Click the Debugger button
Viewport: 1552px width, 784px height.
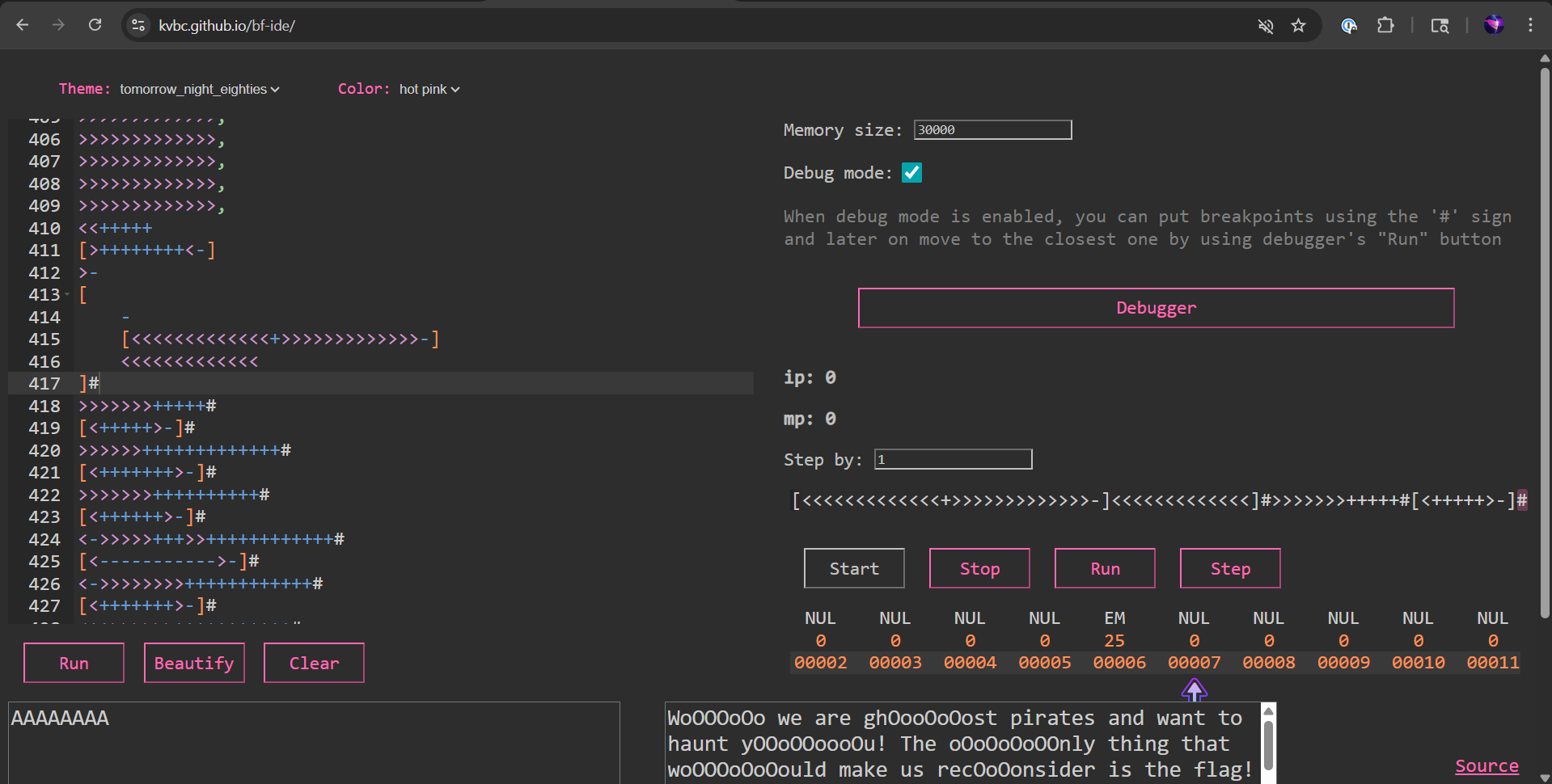[1155, 308]
